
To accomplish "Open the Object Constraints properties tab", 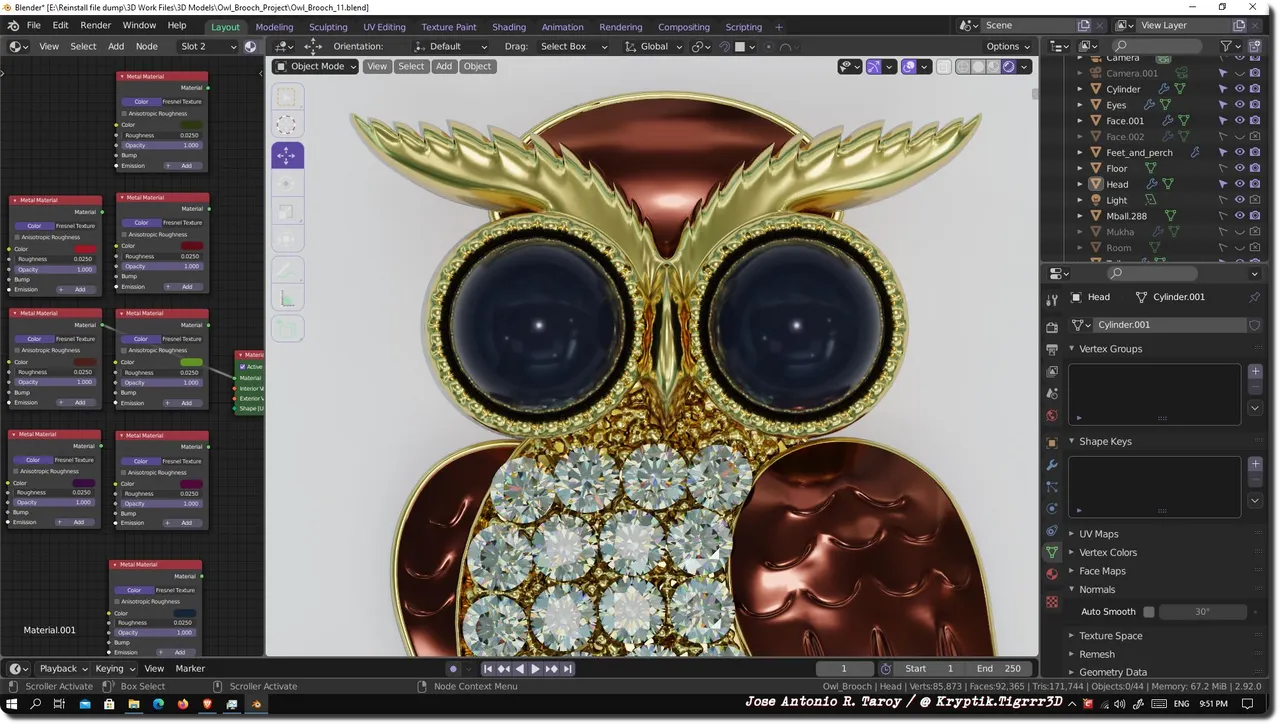I will pyautogui.click(x=1052, y=531).
